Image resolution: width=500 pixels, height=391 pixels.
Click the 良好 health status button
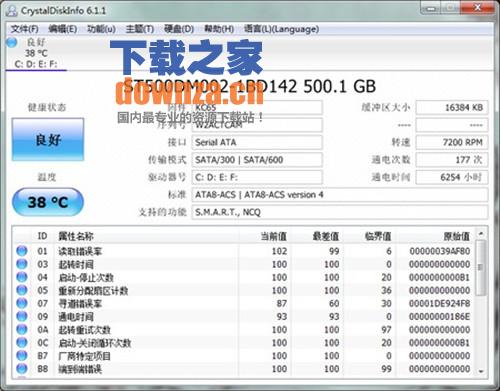coord(48,139)
